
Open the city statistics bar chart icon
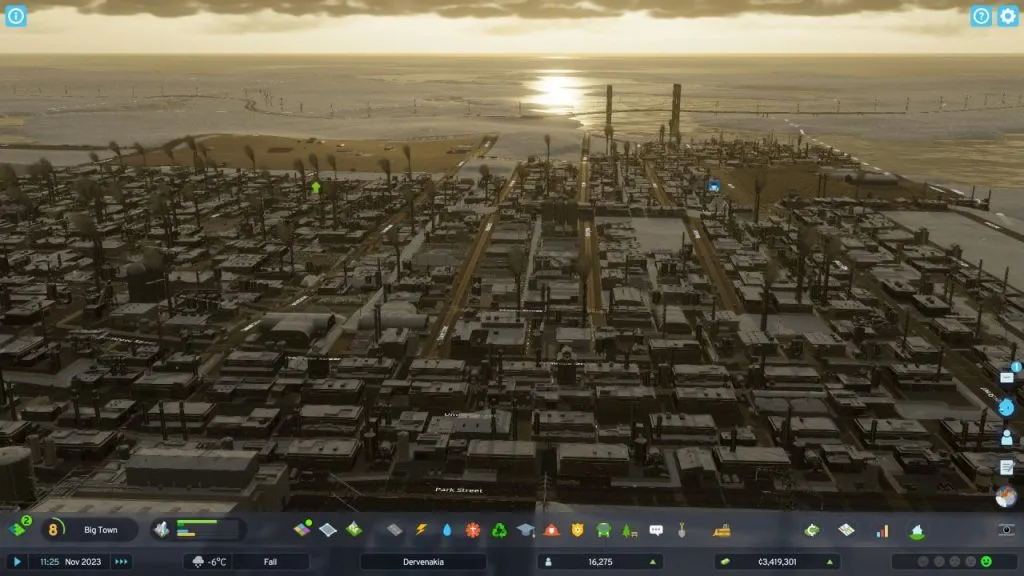[x=882, y=530]
